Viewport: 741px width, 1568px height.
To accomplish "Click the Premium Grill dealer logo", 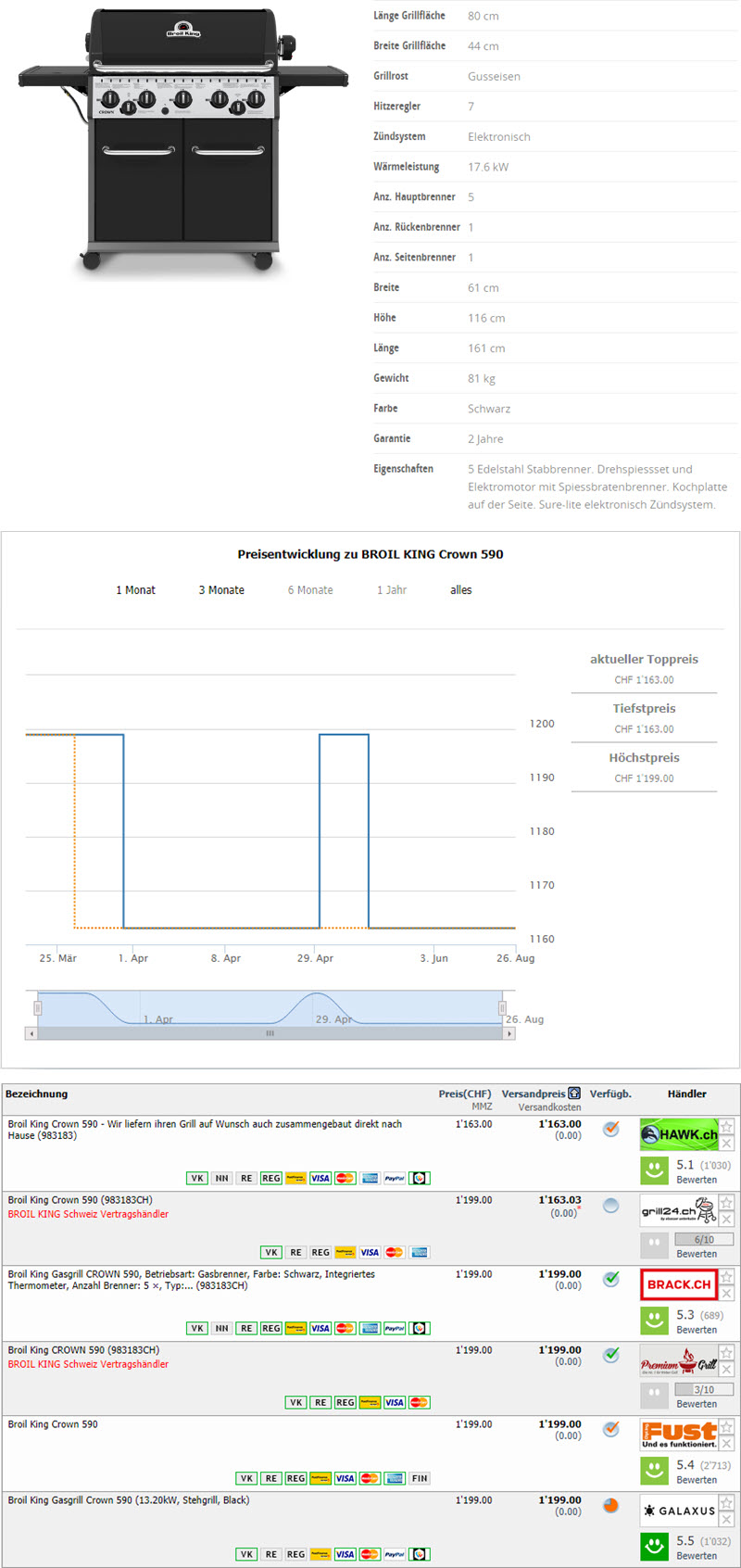I will (679, 1360).
